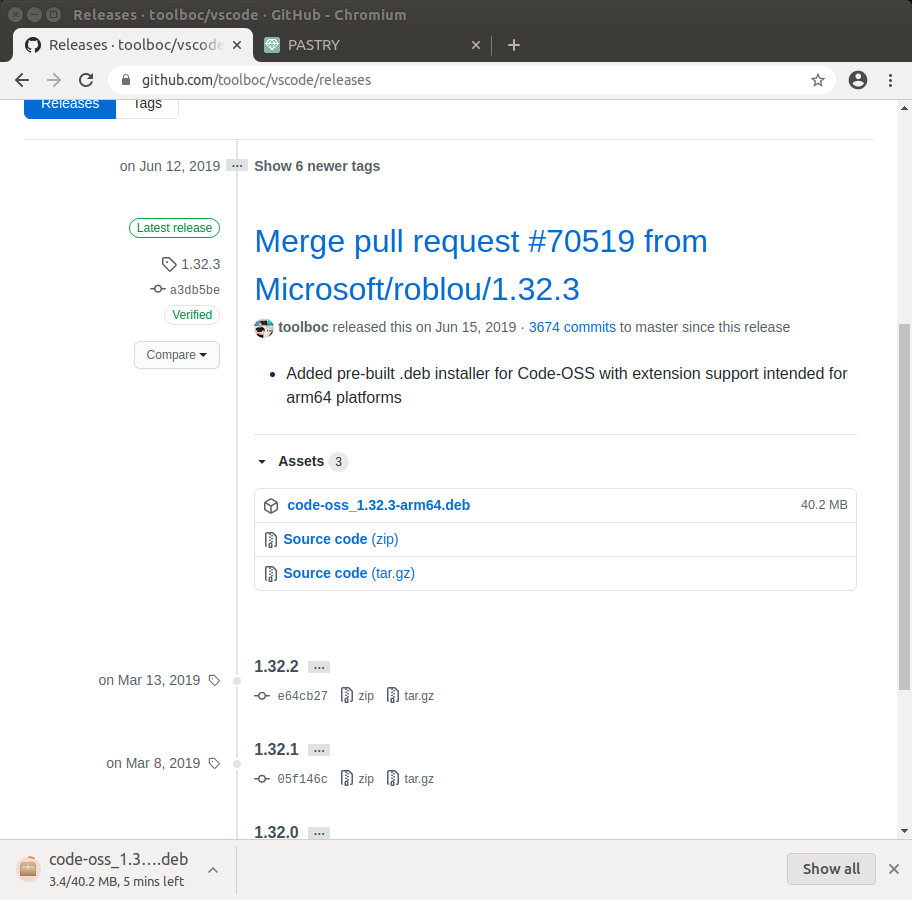This screenshot has width=912, height=900.
Task: Expand the ellipsis next to 1.32.2
Action: [319, 667]
